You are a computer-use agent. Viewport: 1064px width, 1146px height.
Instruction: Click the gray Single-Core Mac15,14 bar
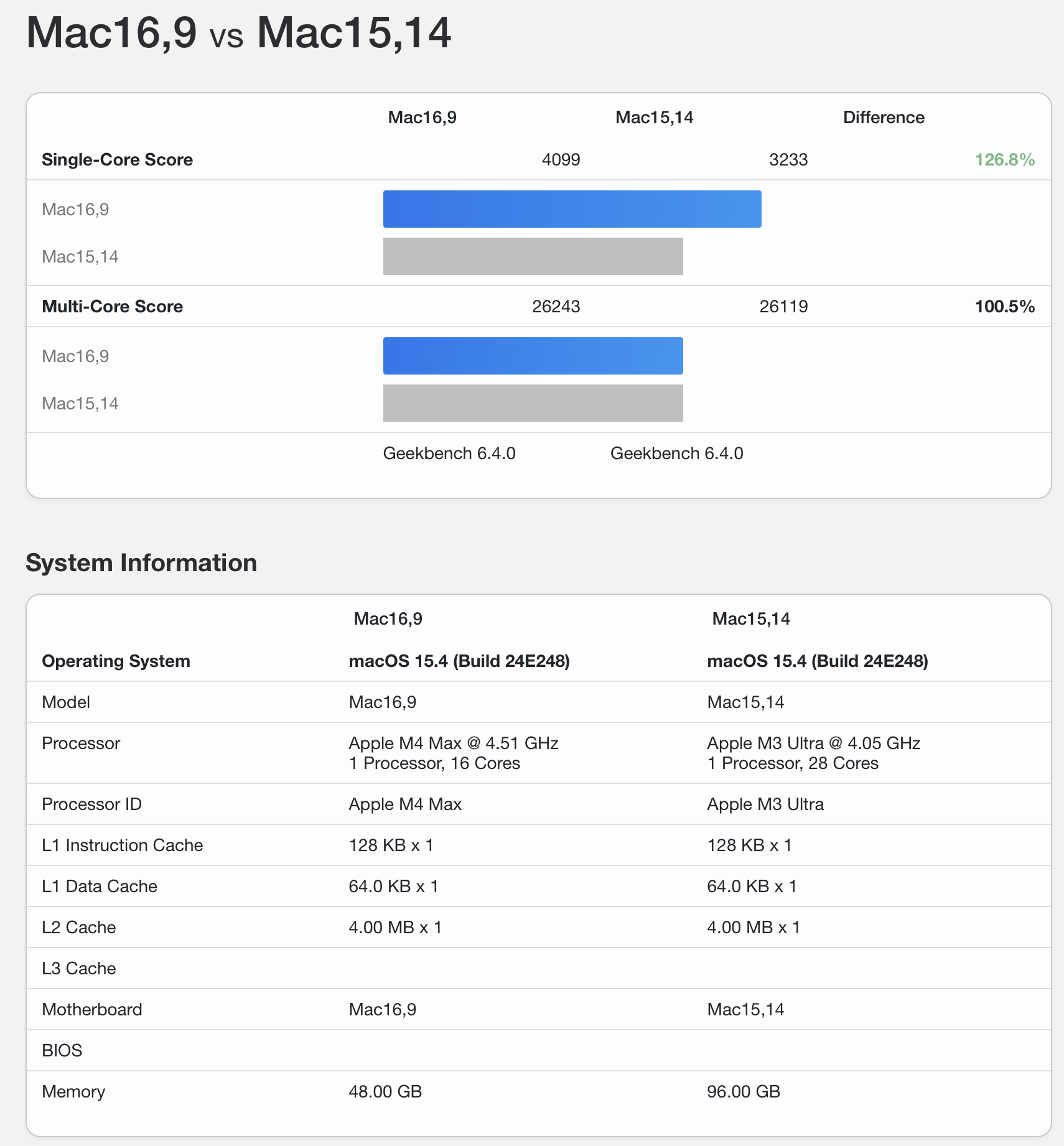[533, 256]
